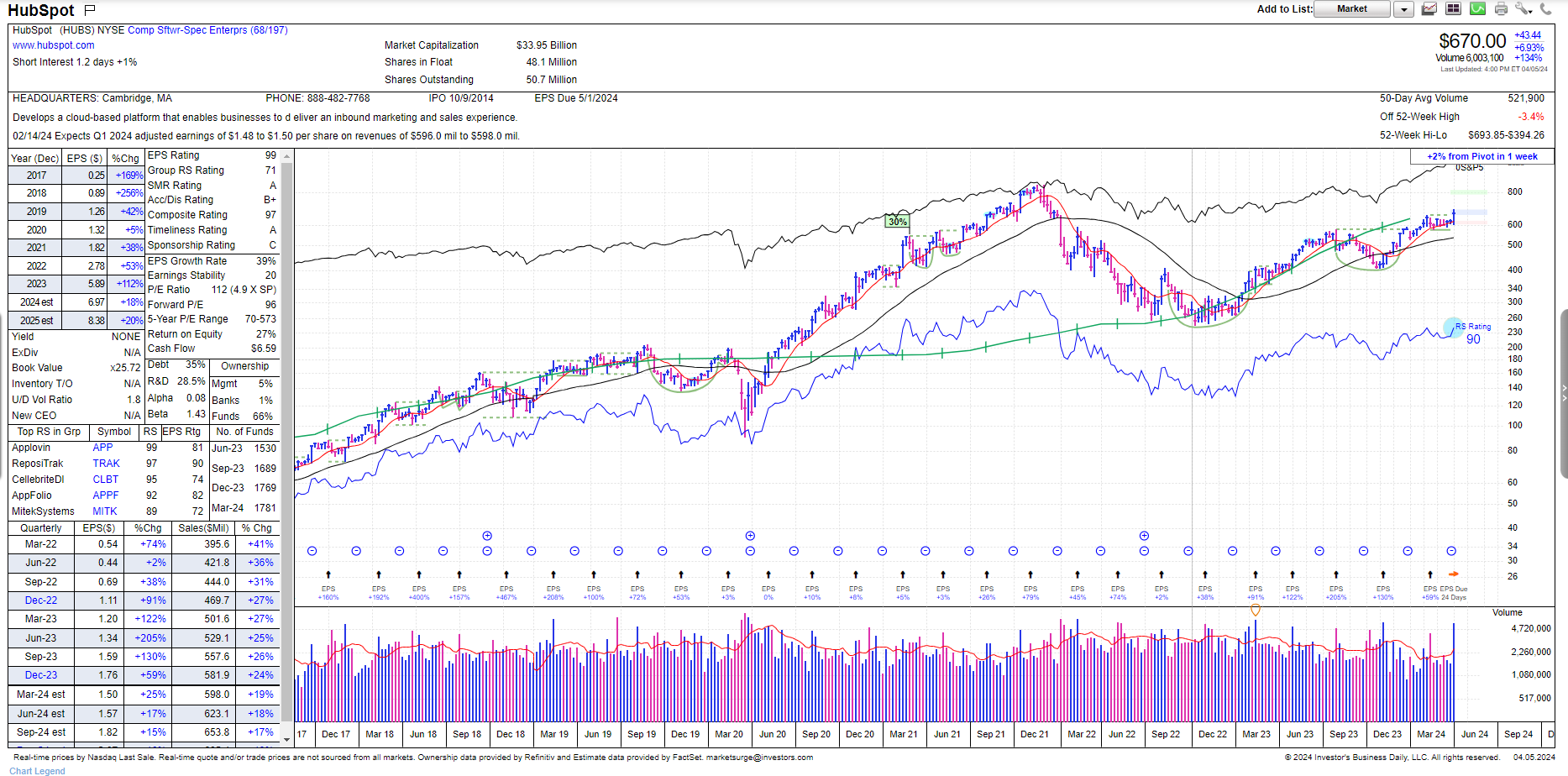The image size is (1568, 776).
Task: Click the leftmost circled minus marker on chart
Action: coord(312,551)
